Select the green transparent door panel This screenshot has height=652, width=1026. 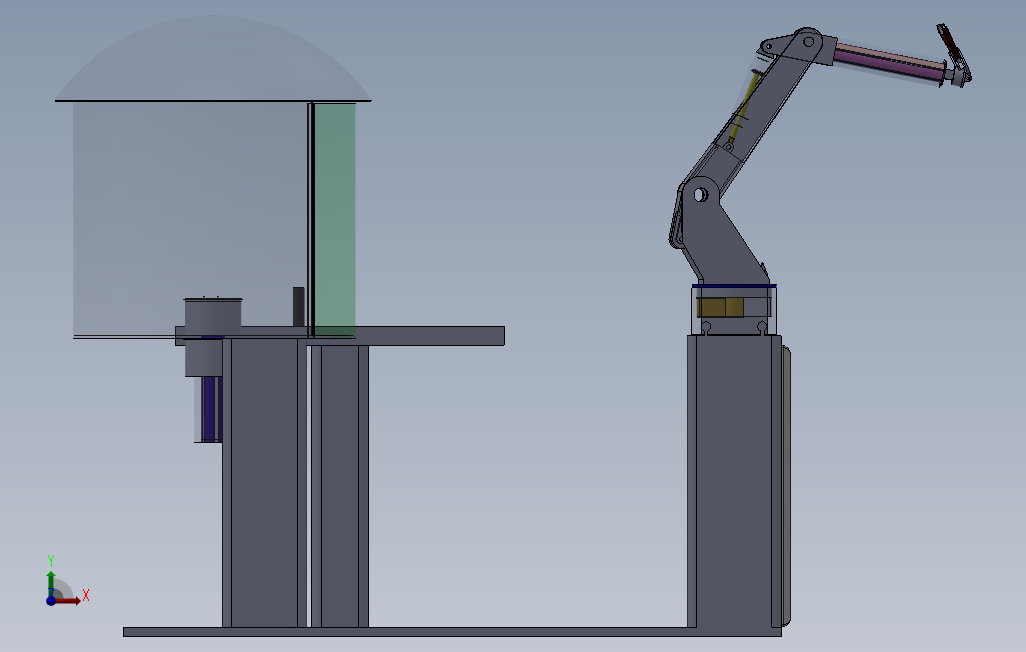click(x=334, y=219)
